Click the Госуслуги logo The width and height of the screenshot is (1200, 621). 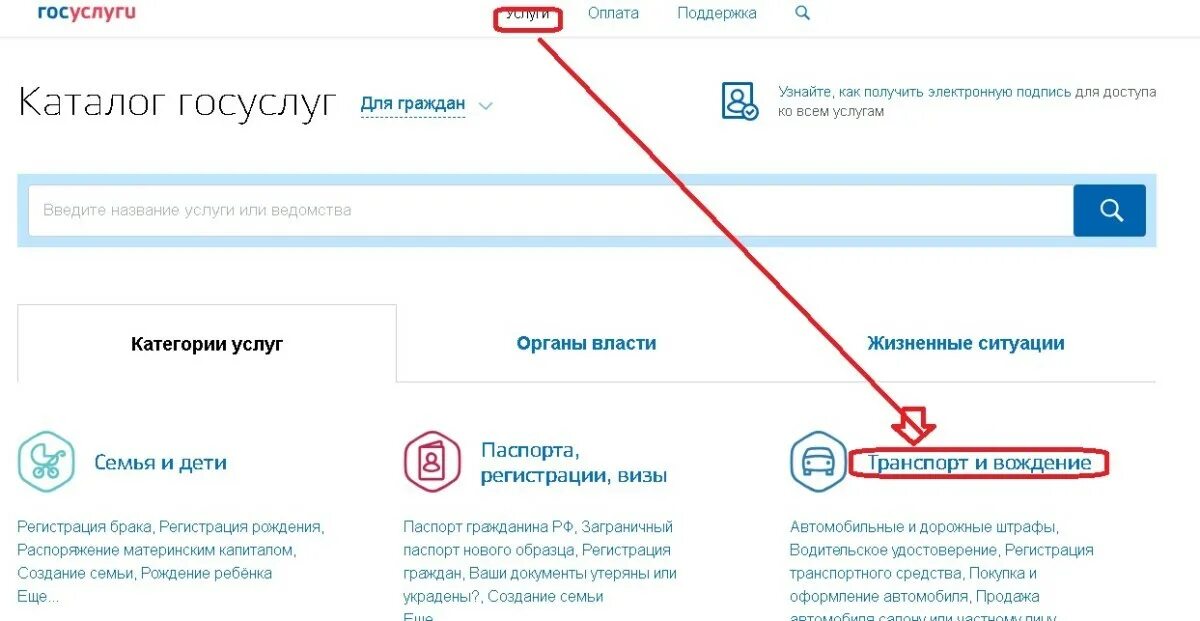click(86, 12)
